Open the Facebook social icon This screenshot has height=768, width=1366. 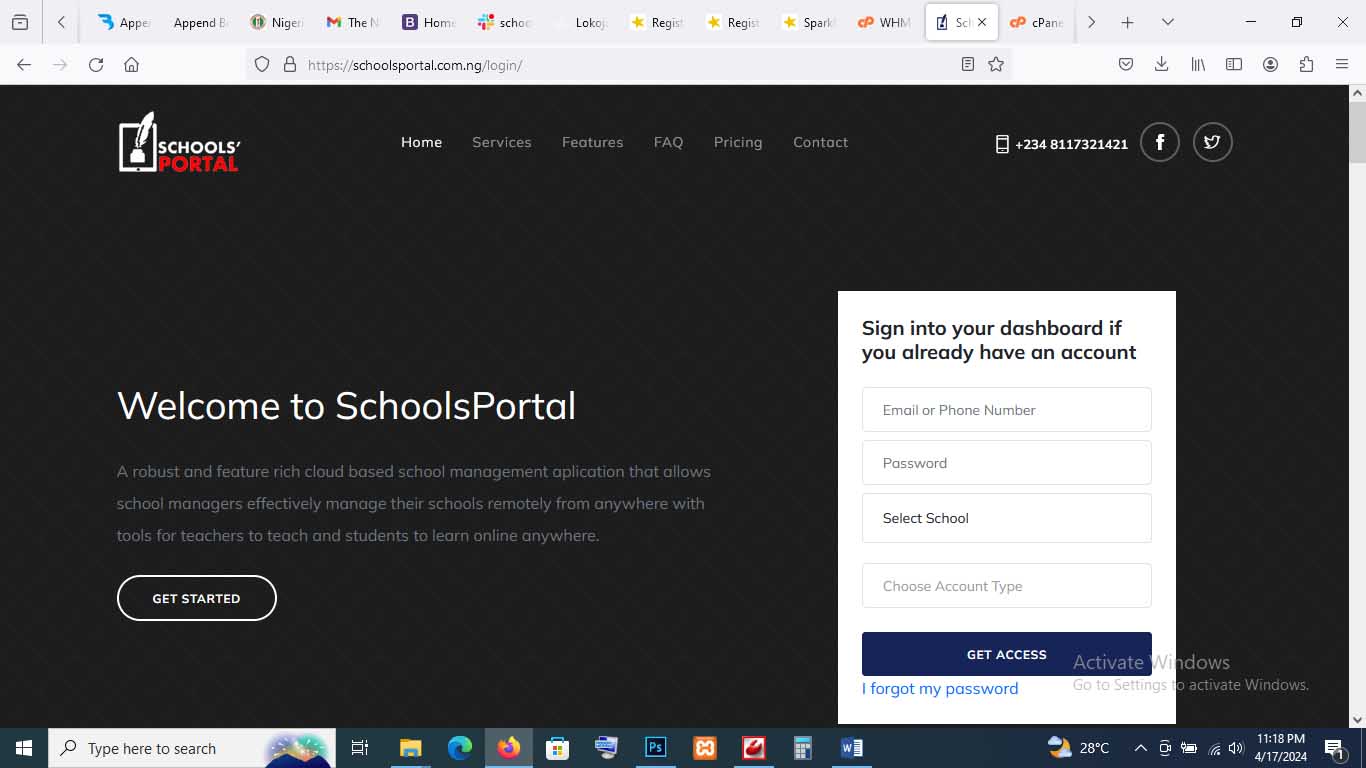(x=1160, y=142)
